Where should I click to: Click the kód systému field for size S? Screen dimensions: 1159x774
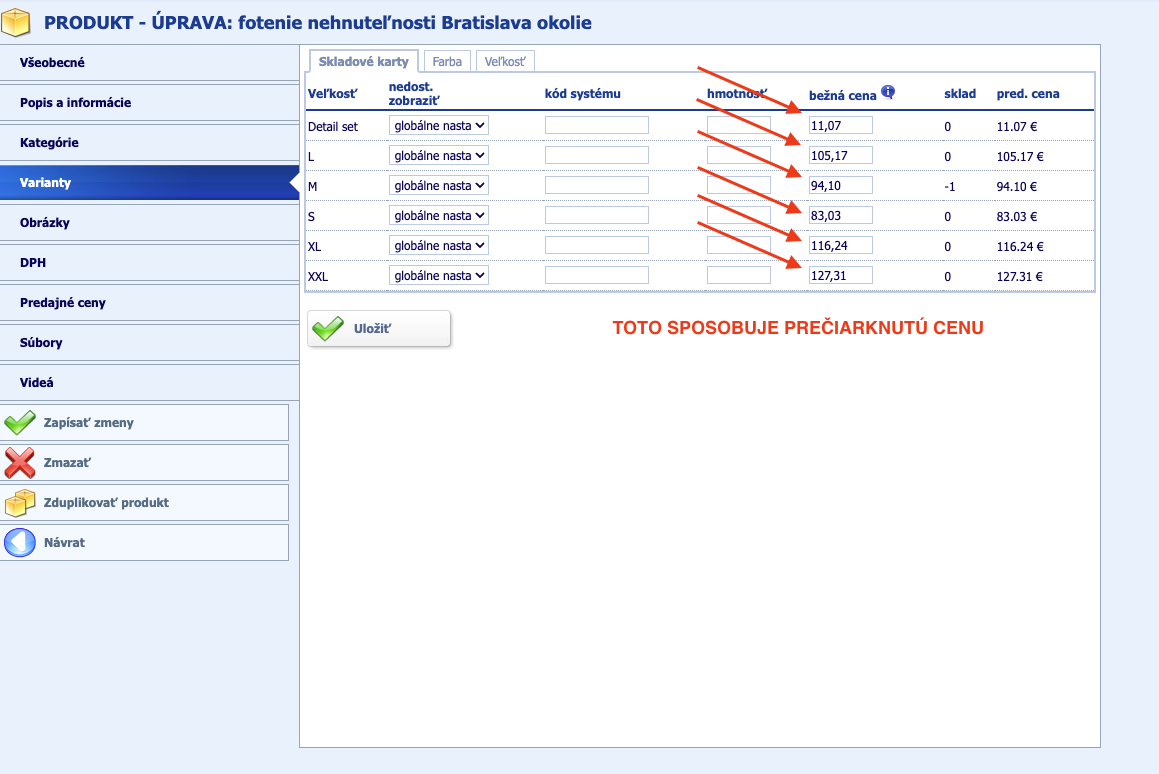coord(596,215)
